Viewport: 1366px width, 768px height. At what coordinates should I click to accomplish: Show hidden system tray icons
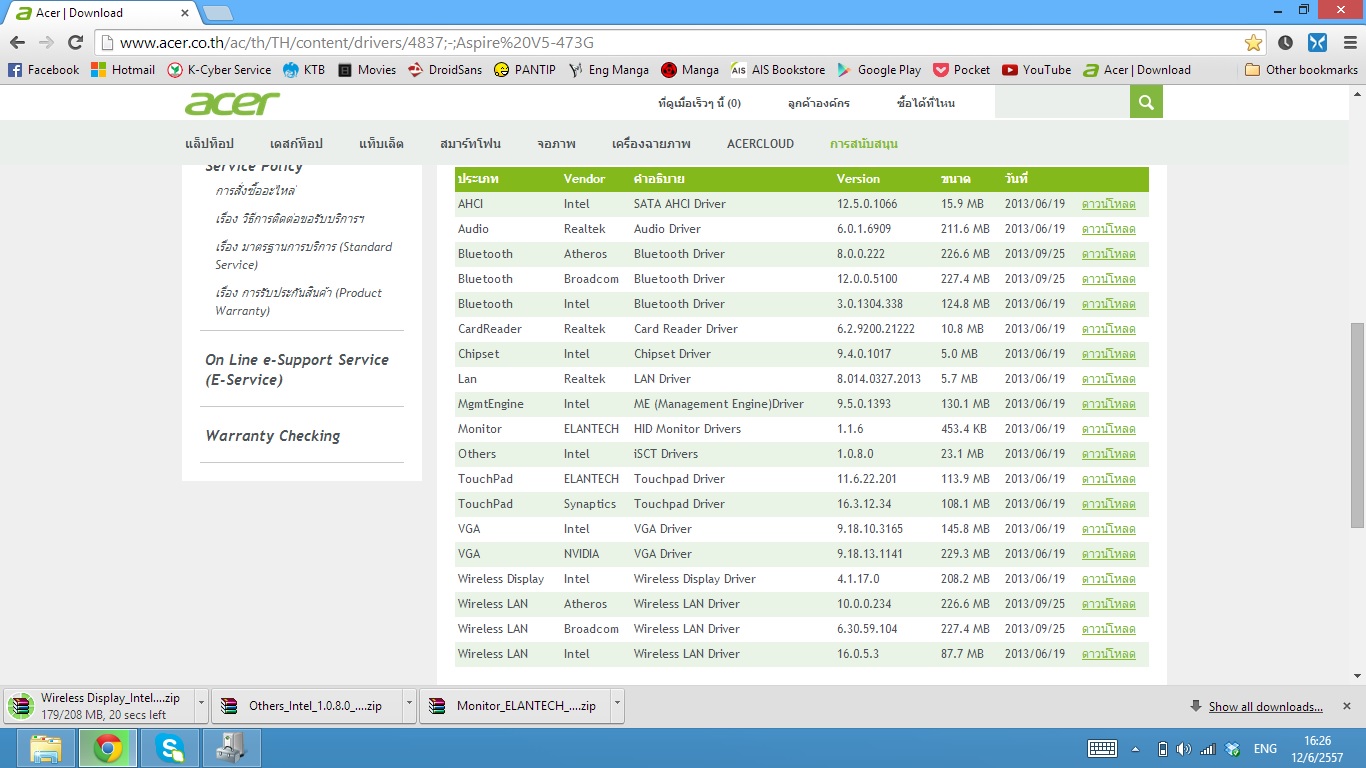click(1135, 749)
